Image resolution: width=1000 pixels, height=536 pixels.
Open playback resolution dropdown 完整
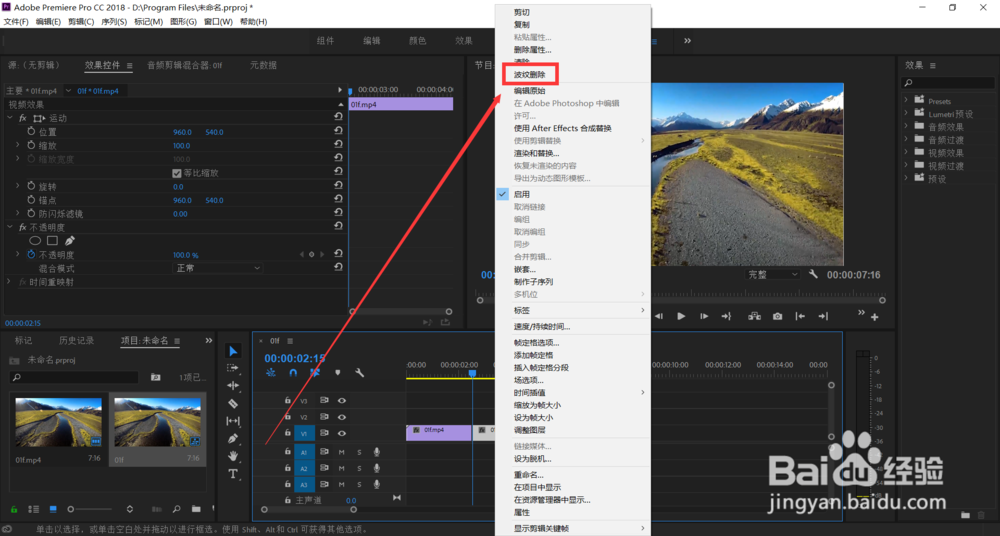point(772,274)
